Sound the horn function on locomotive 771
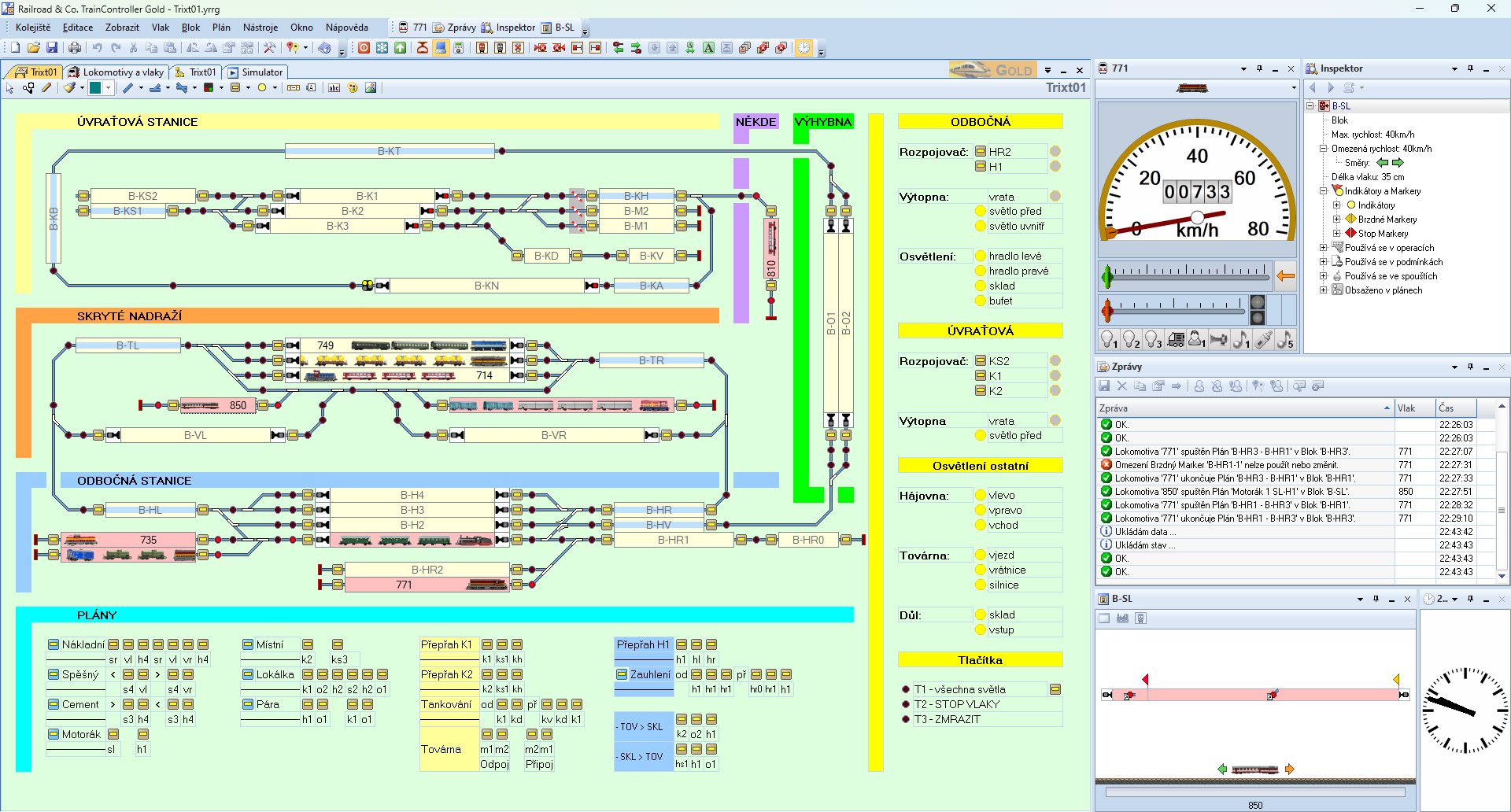Viewport: 1511px width, 812px height. click(x=1219, y=340)
